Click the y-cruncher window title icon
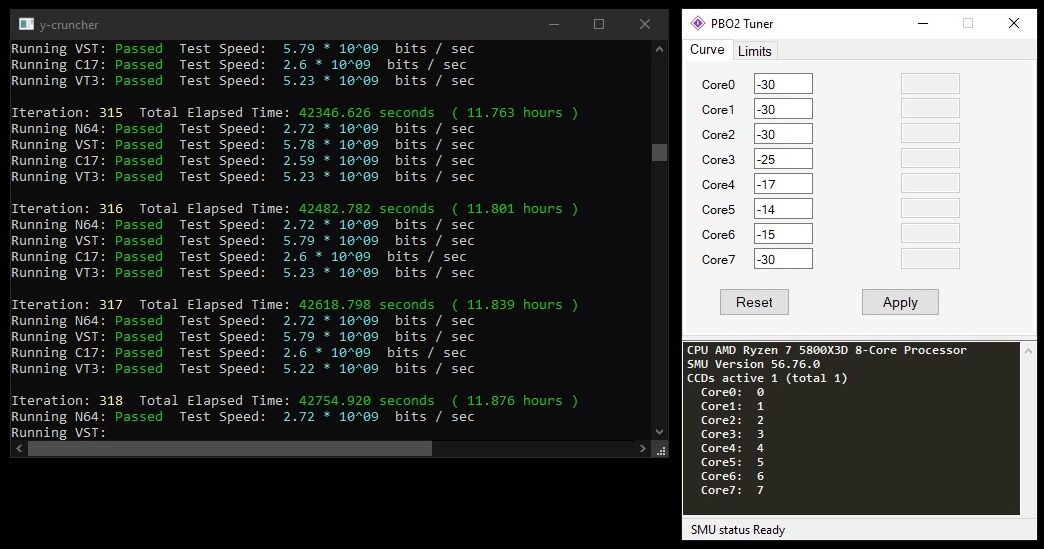 pyautogui.click(x=27, y=25)
